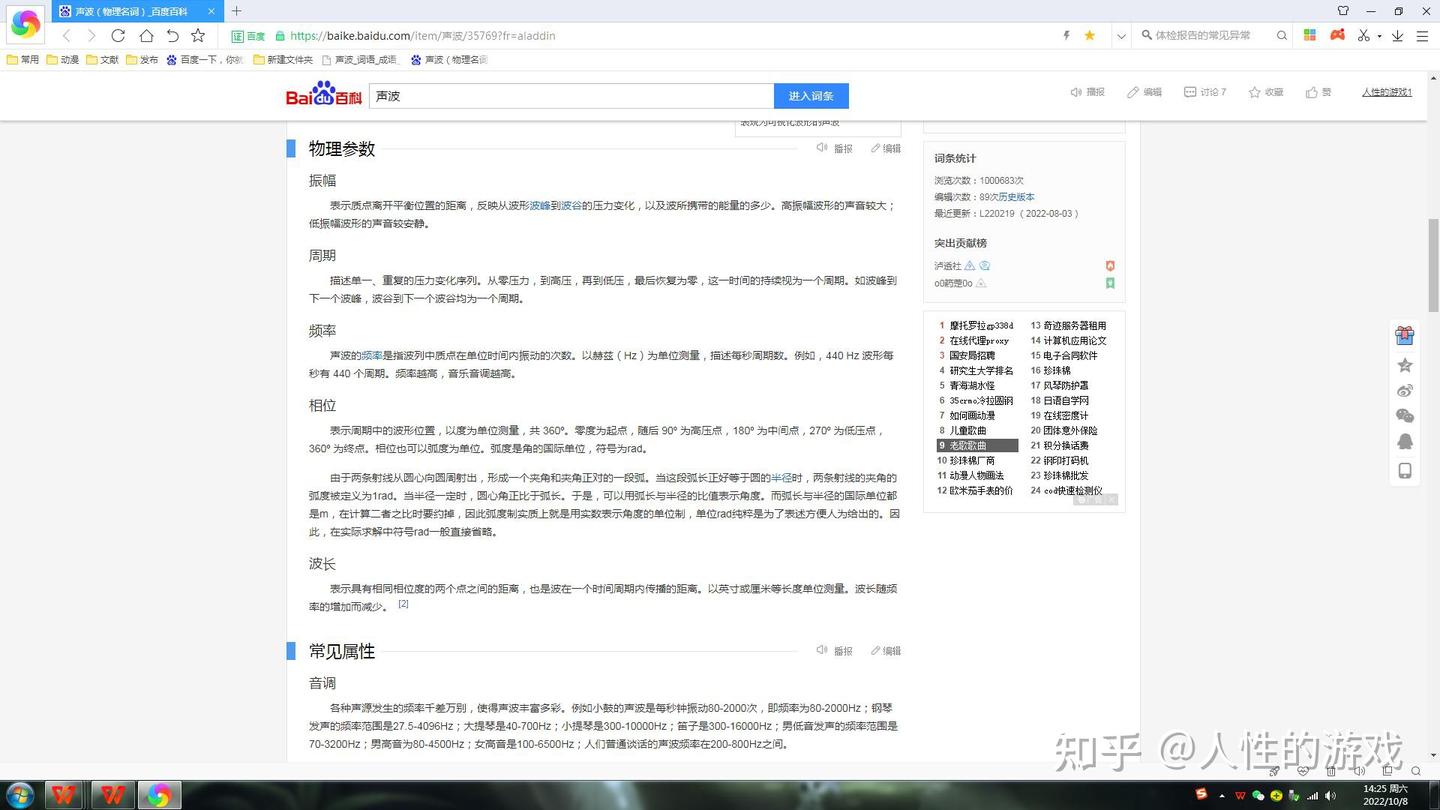Click the browser home icon
The height and width of the screenshot is (810, 1440).
(x=145, y=36)
